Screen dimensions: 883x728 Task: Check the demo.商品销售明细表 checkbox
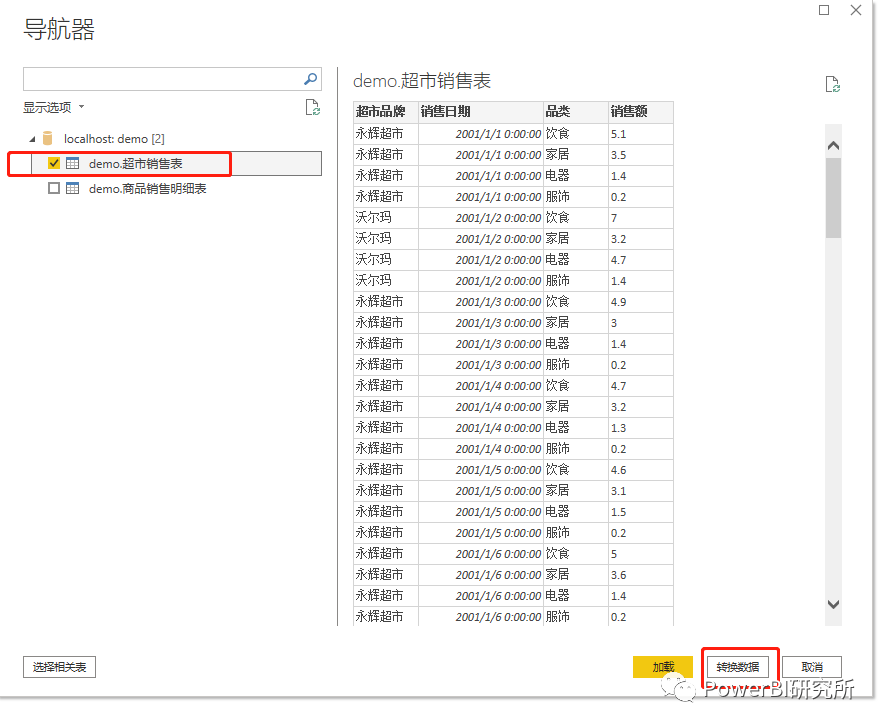[54, 188]
